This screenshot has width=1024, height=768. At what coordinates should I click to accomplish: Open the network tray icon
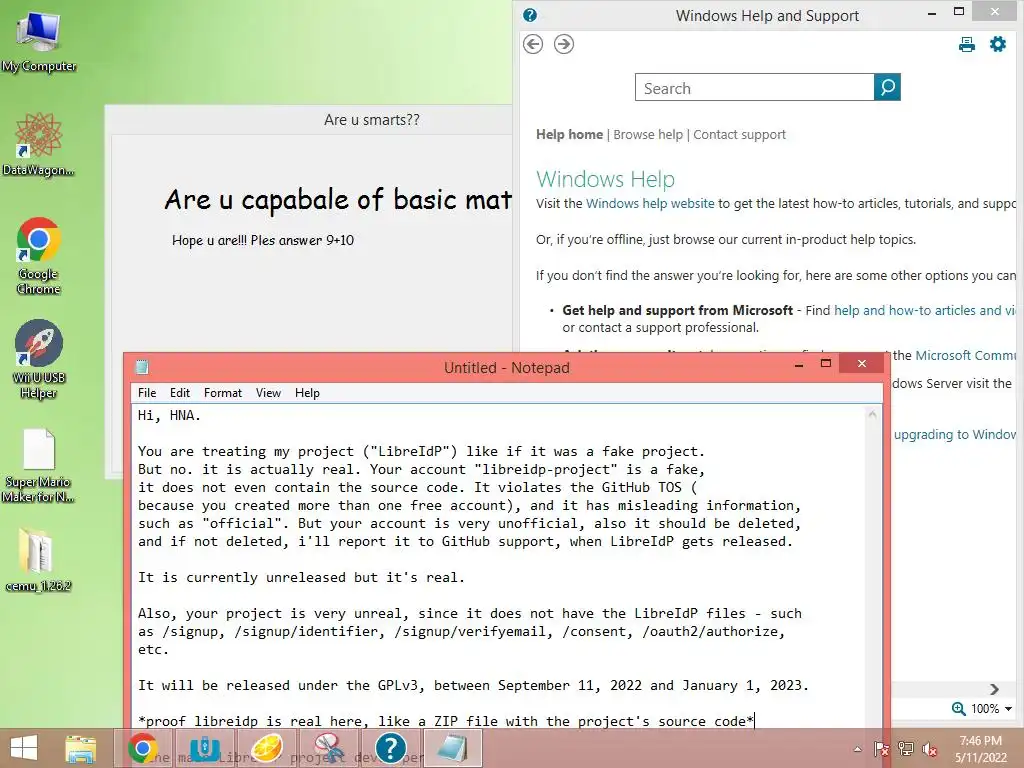point(906,749)
